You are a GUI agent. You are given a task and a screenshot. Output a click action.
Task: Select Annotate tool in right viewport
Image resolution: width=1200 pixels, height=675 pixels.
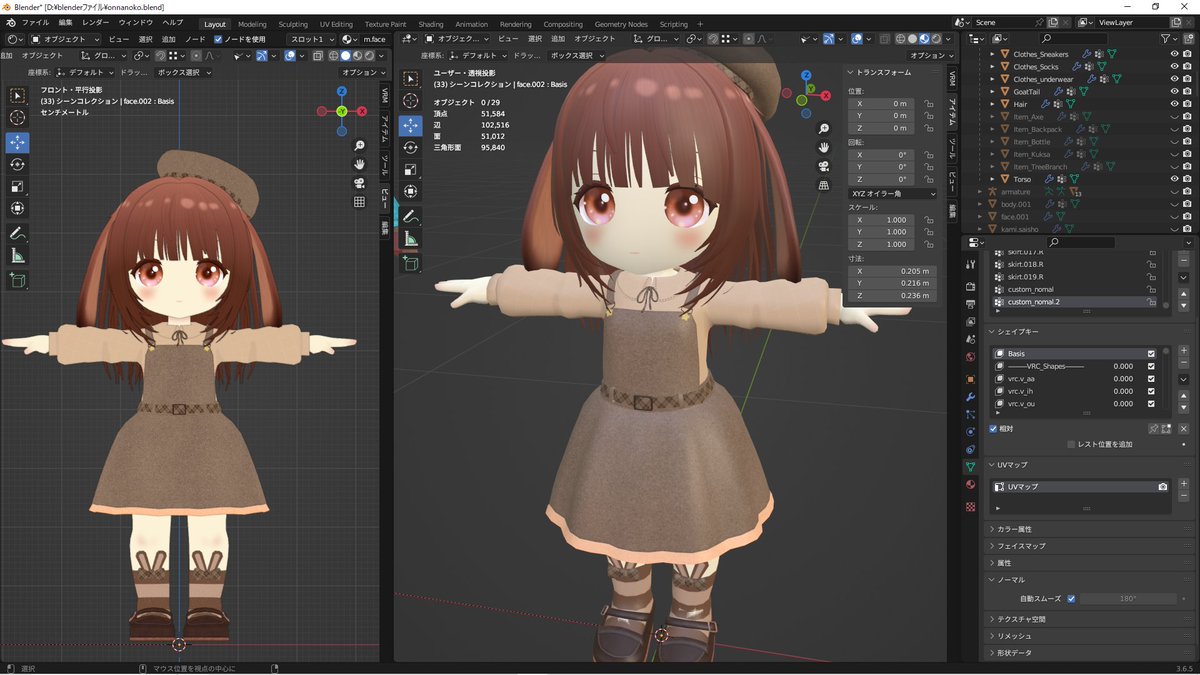[410, 216]
